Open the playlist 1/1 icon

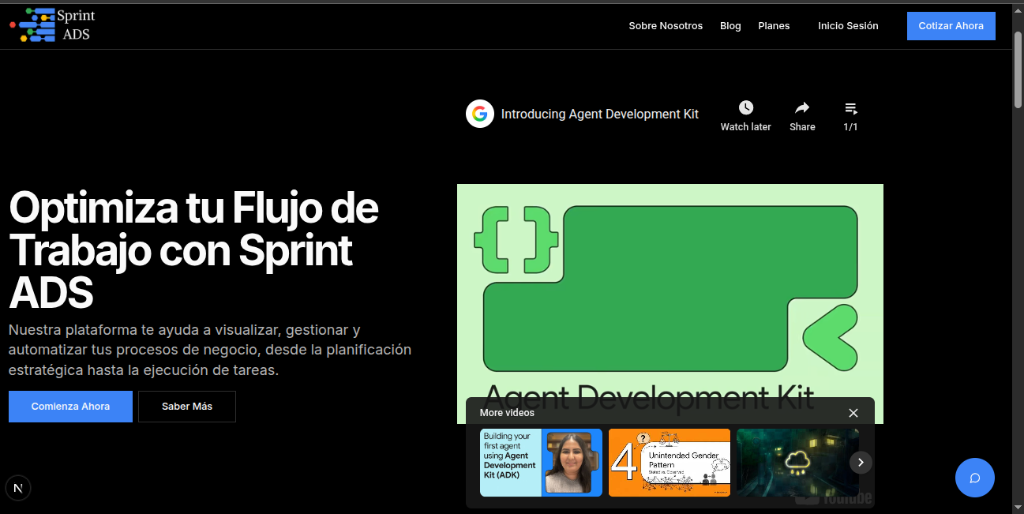tap(850, 116)
